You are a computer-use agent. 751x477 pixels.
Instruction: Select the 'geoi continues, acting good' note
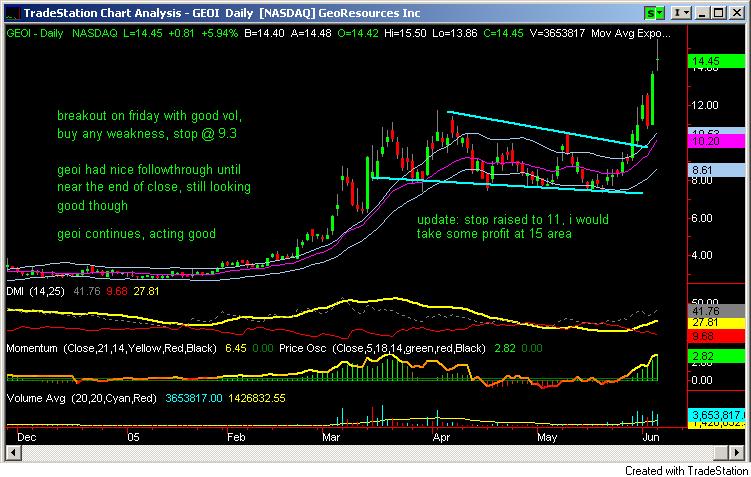[x=137, y=234]
